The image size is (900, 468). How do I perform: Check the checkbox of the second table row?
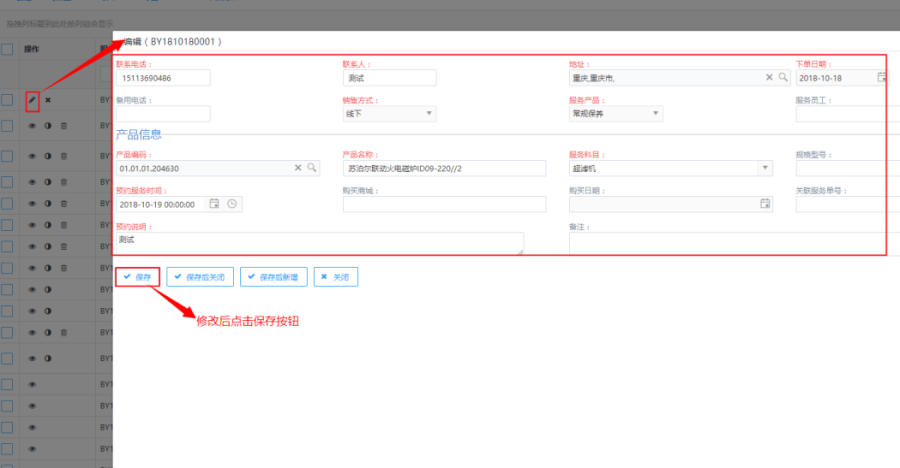(7, 126)
